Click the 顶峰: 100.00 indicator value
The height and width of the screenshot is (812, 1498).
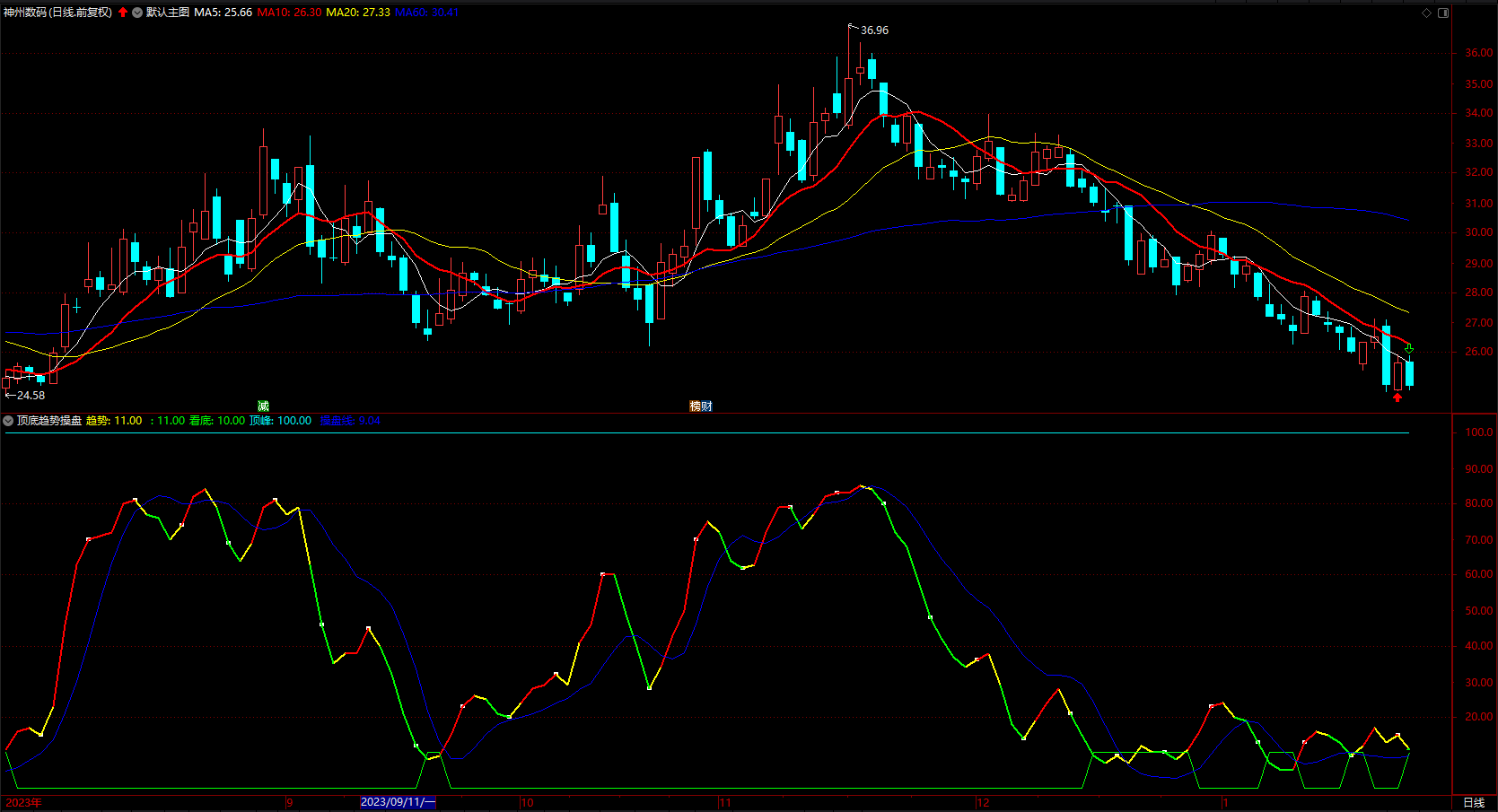[x=281, y=421]
